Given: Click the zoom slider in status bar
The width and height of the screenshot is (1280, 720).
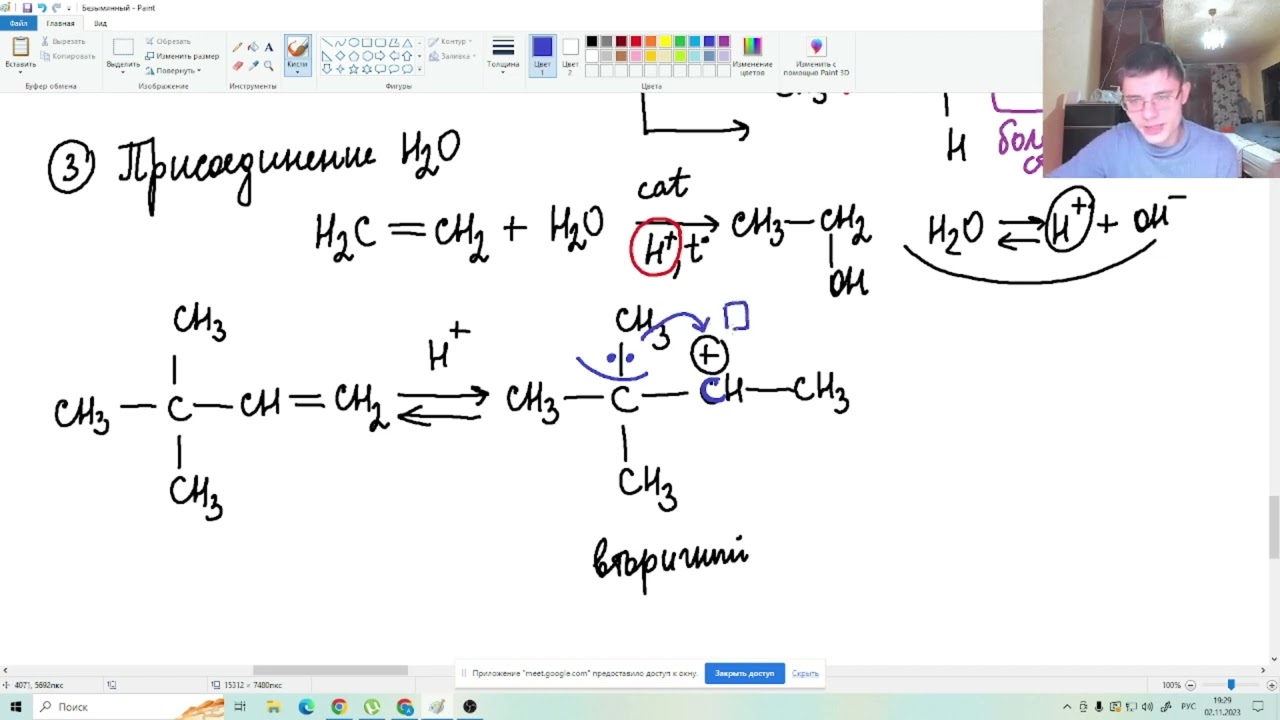Looking at the screenshot, I should 1230,685.
